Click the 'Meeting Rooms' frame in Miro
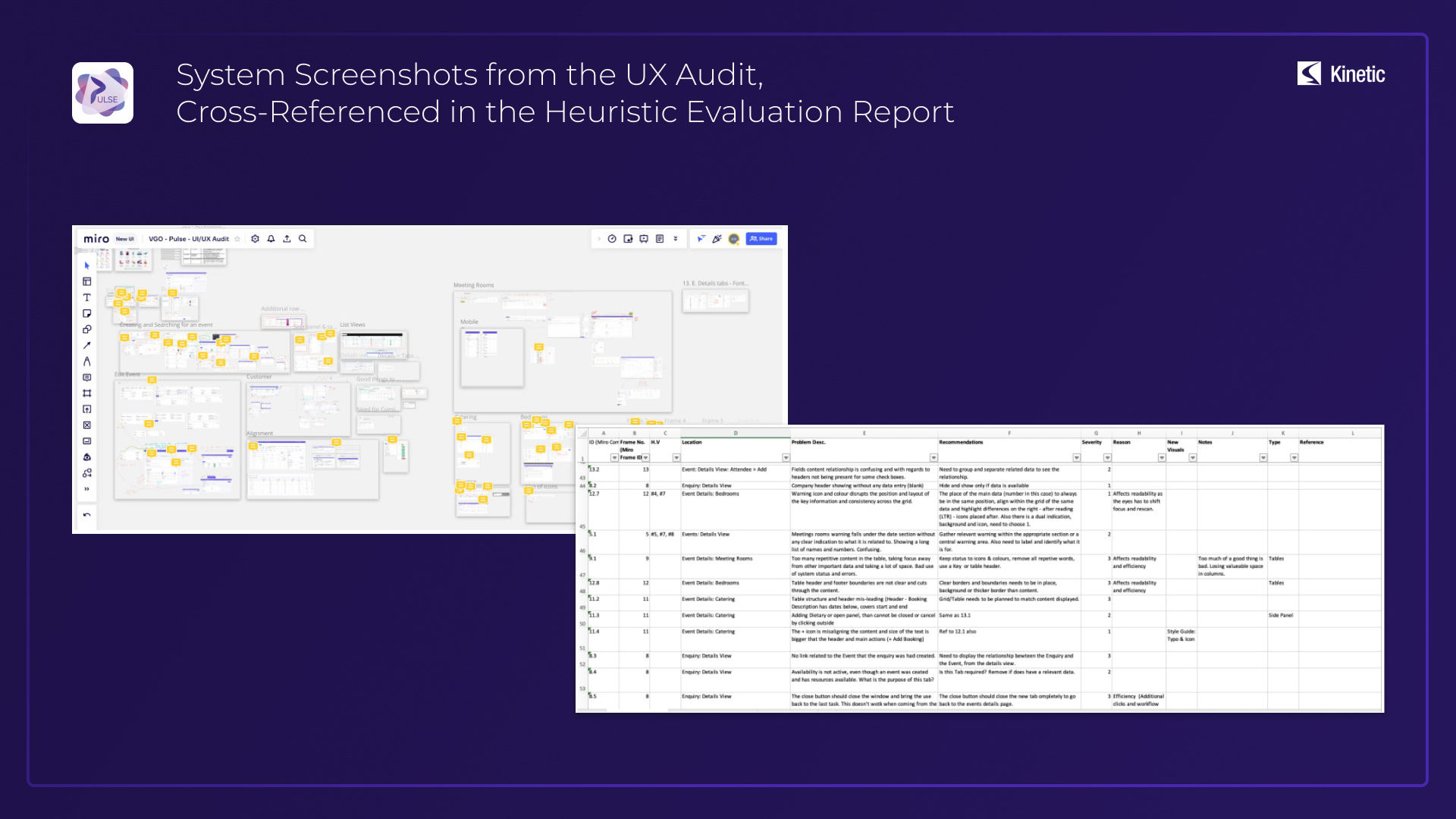This screenshot has height=819, width=1456. (562, 351)
